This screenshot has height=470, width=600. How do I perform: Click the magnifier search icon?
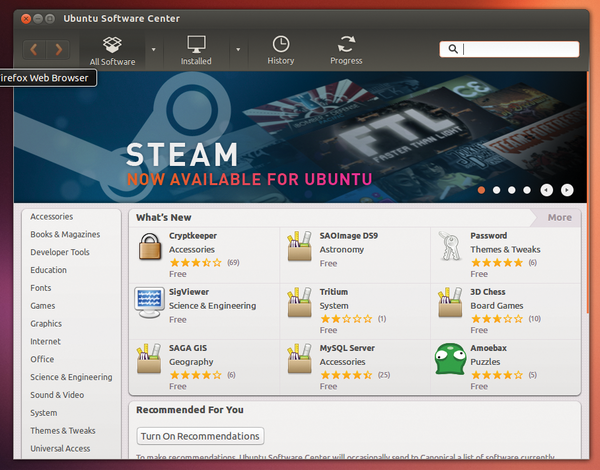(453, 49)
